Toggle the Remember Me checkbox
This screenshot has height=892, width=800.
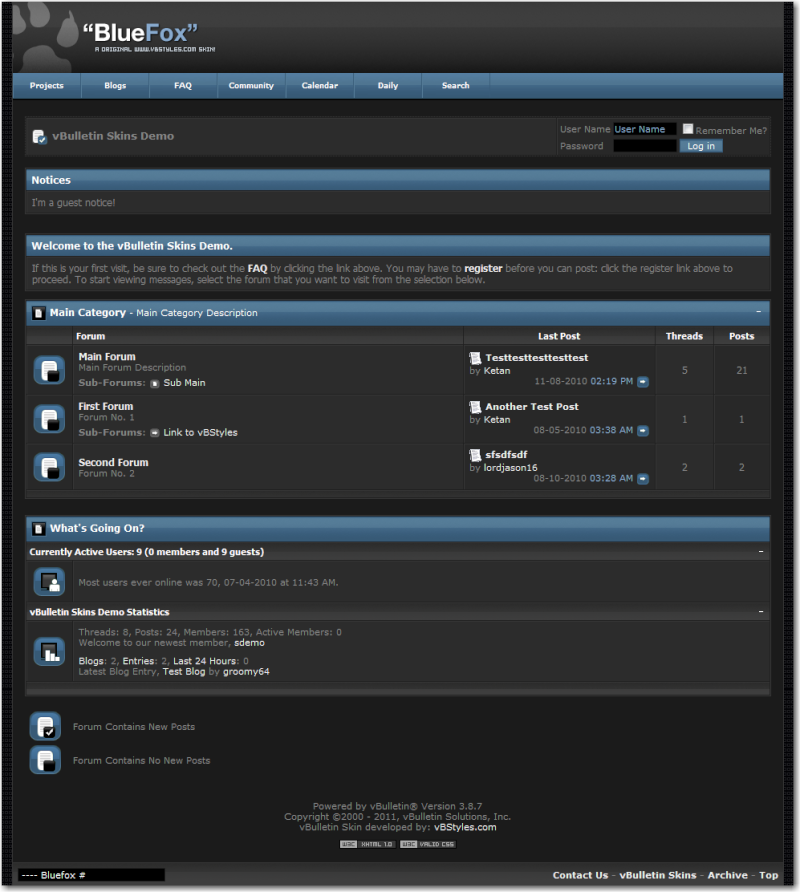click(x=688, y=129)
